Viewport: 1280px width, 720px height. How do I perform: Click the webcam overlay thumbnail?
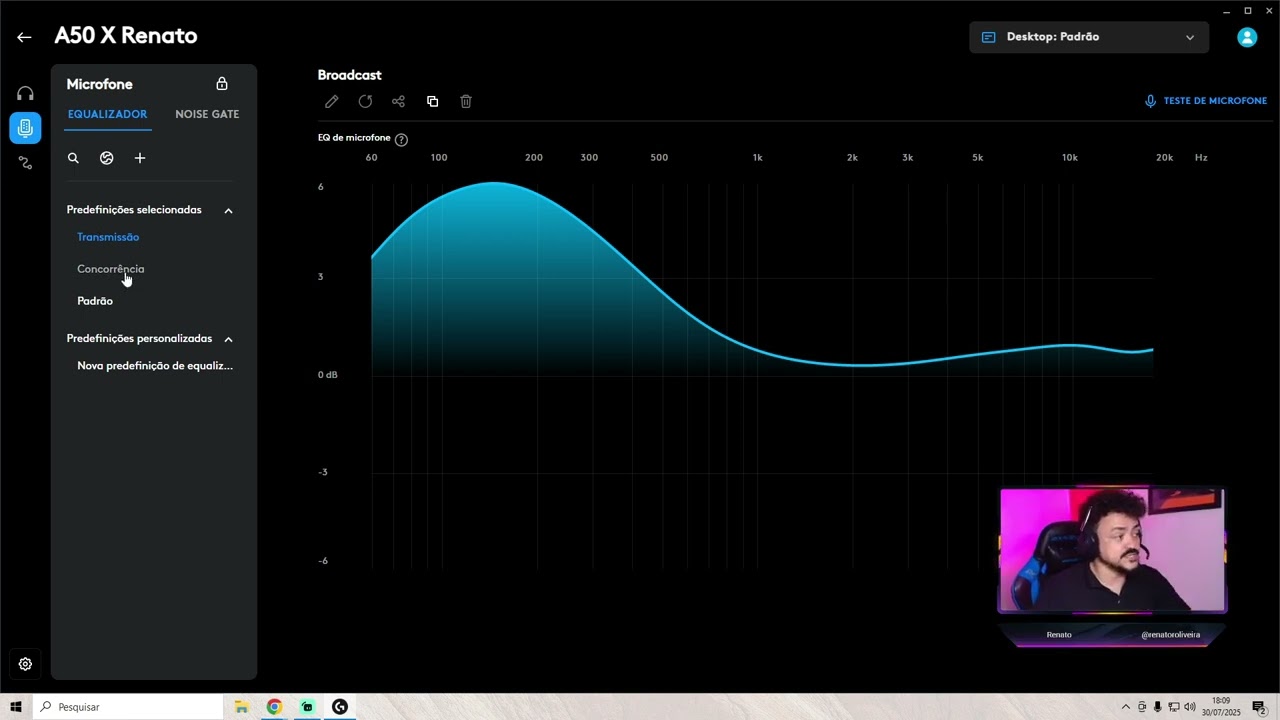click(x=1112, y=550)
